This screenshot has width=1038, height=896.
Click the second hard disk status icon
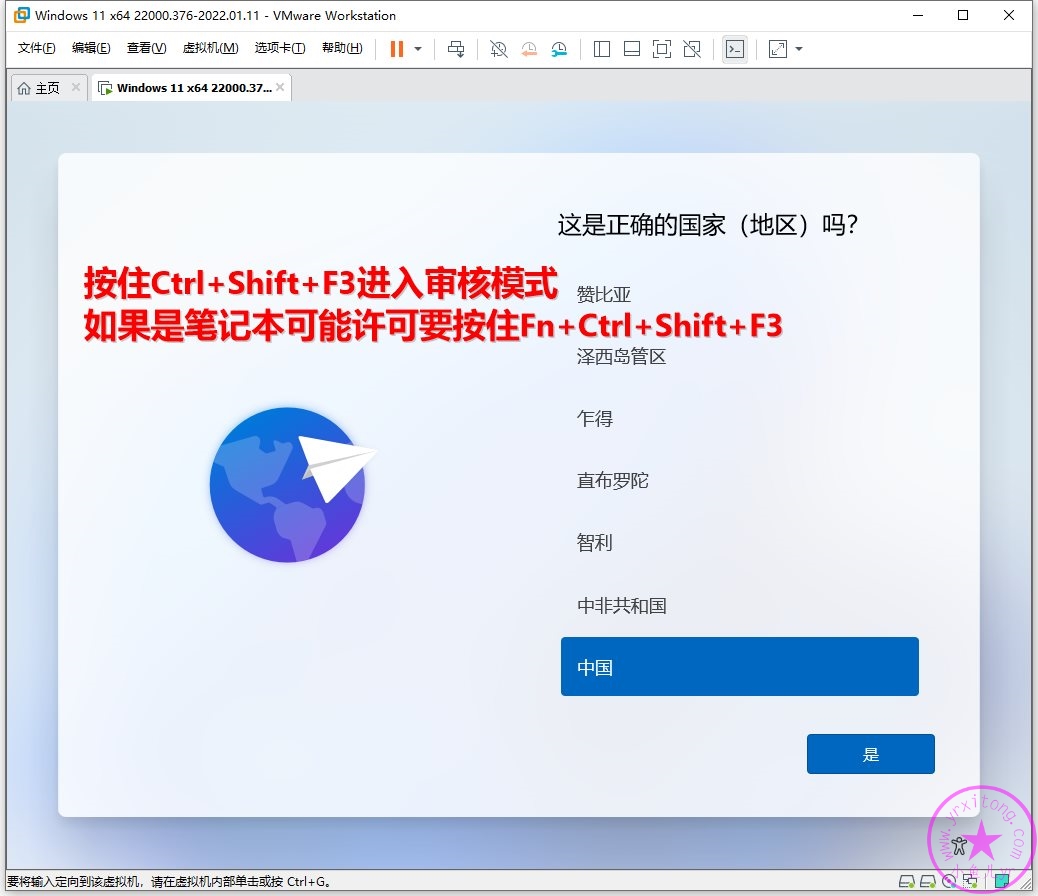928,881
